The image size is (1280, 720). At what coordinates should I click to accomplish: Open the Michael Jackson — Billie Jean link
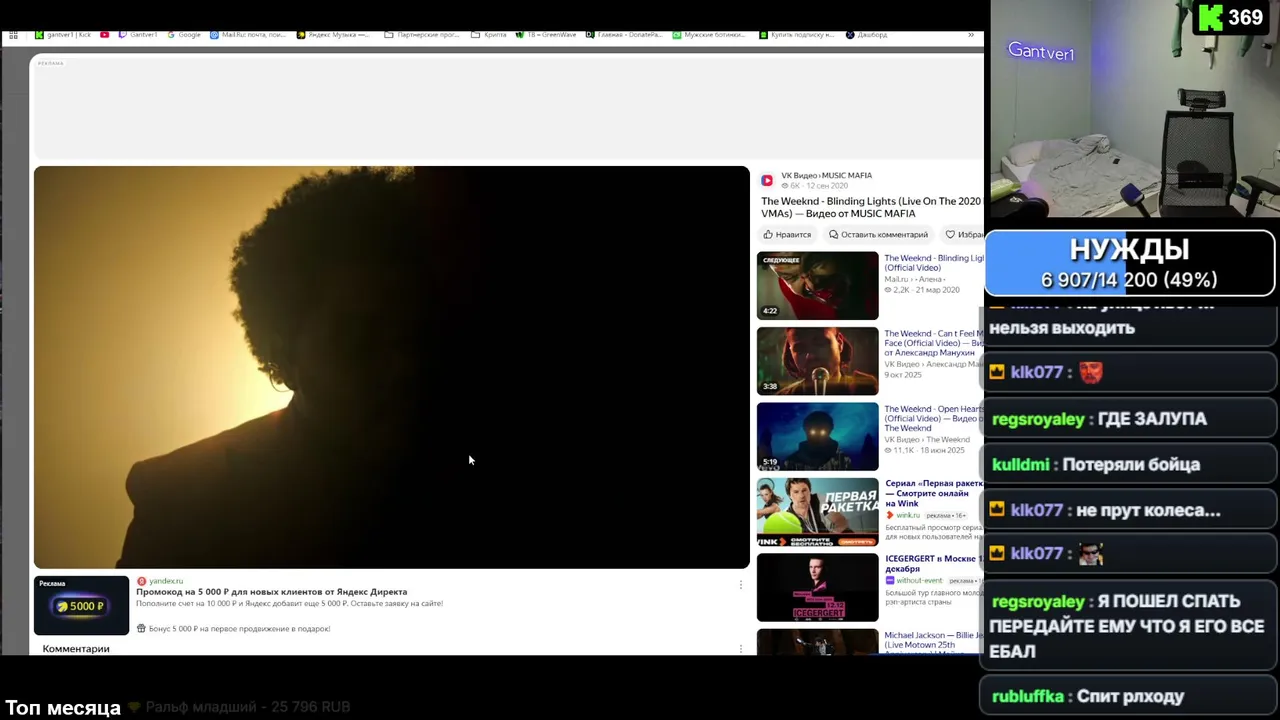(933, 640)
